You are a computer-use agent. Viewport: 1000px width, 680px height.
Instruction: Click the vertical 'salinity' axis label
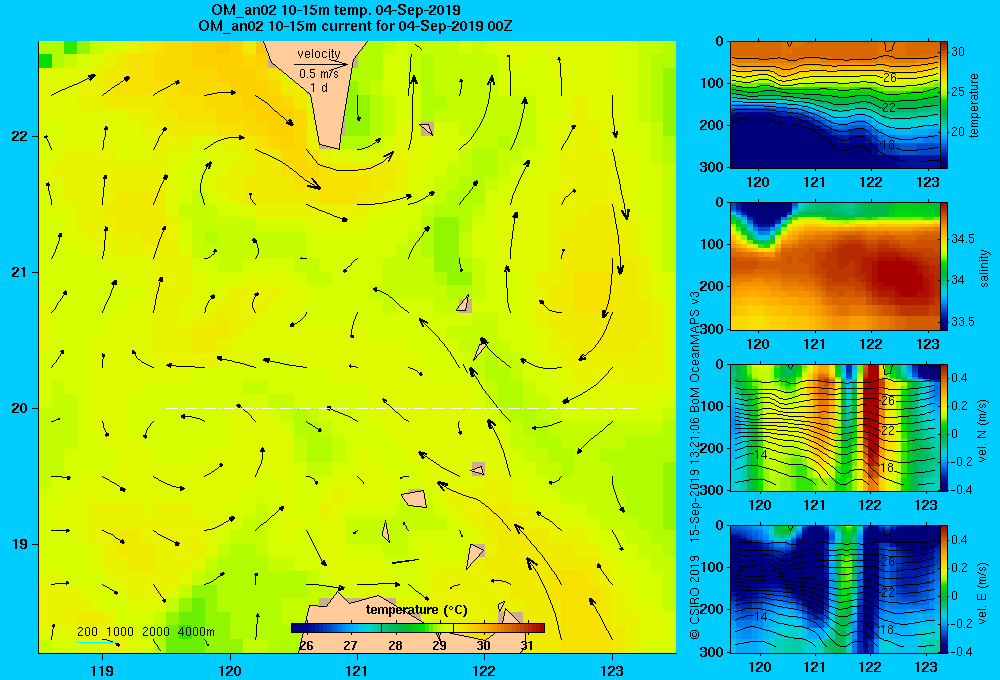[983, 268]
